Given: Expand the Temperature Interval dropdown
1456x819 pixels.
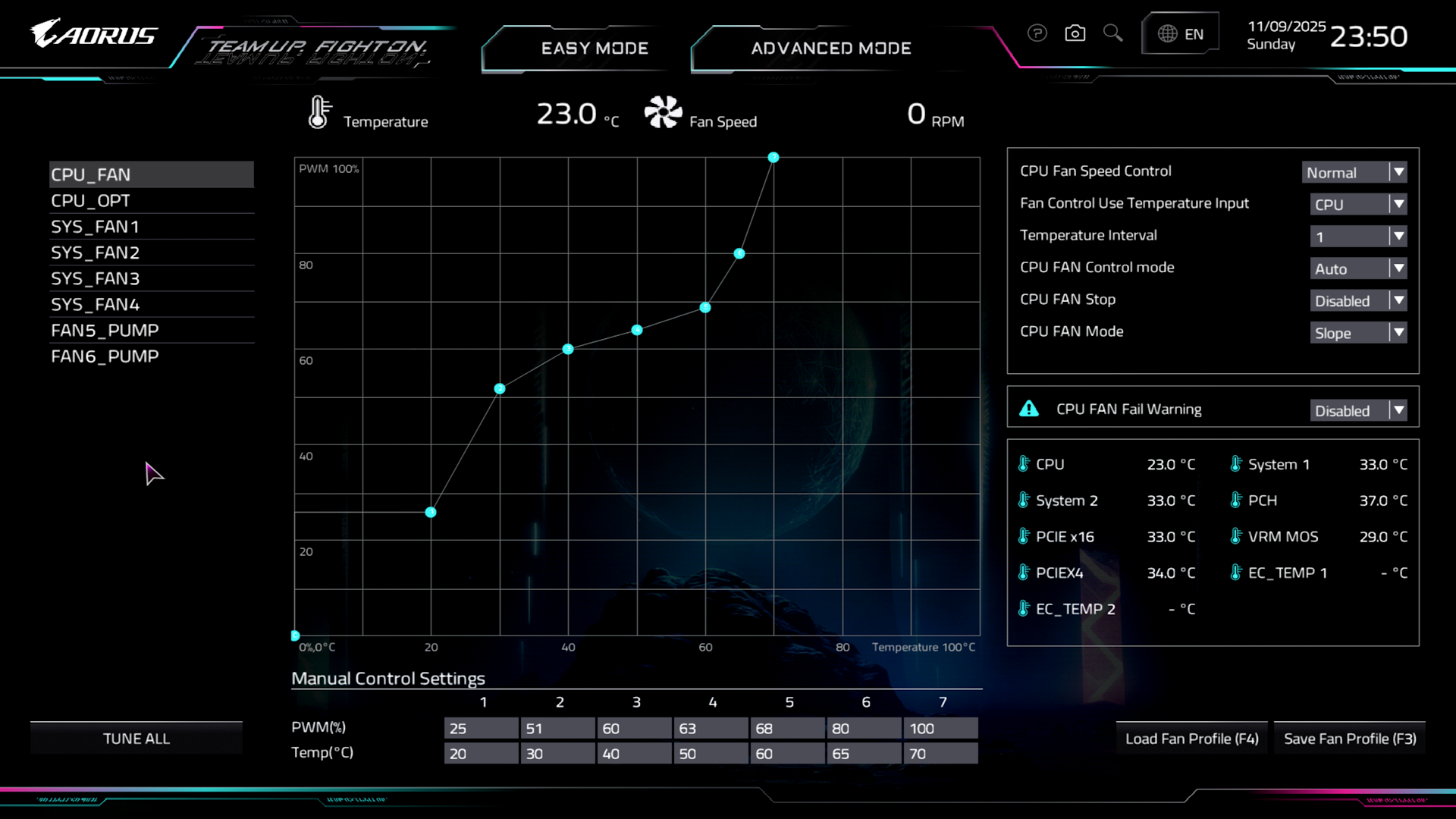Looking at the screenshot, I should pos(1358,237).
